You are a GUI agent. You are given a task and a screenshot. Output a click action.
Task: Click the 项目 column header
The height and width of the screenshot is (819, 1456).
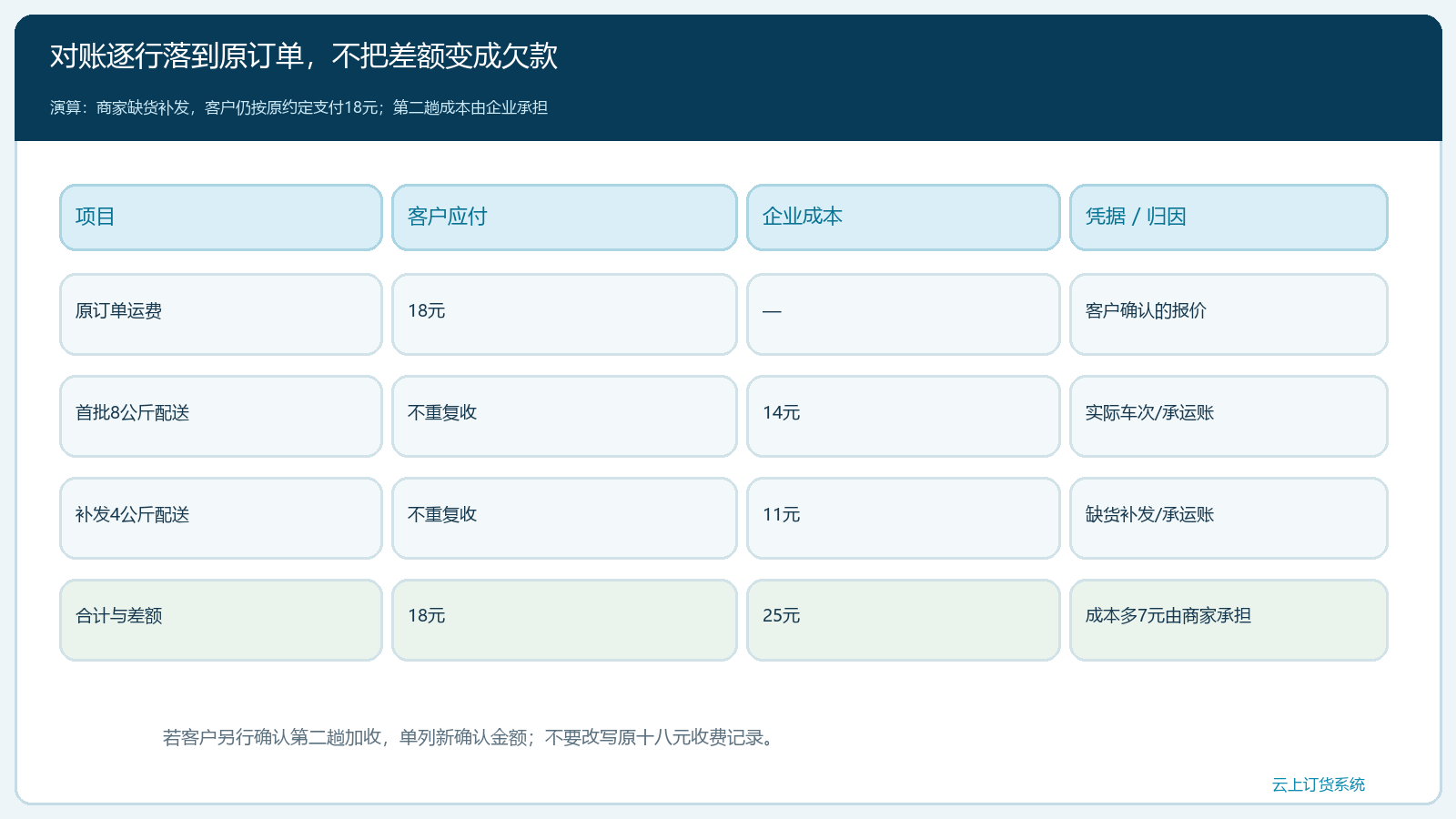[221, 217]
